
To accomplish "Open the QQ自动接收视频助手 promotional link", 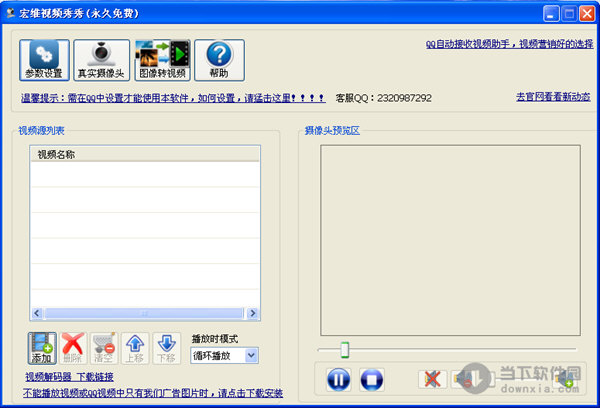I will [x=509, y=44].
